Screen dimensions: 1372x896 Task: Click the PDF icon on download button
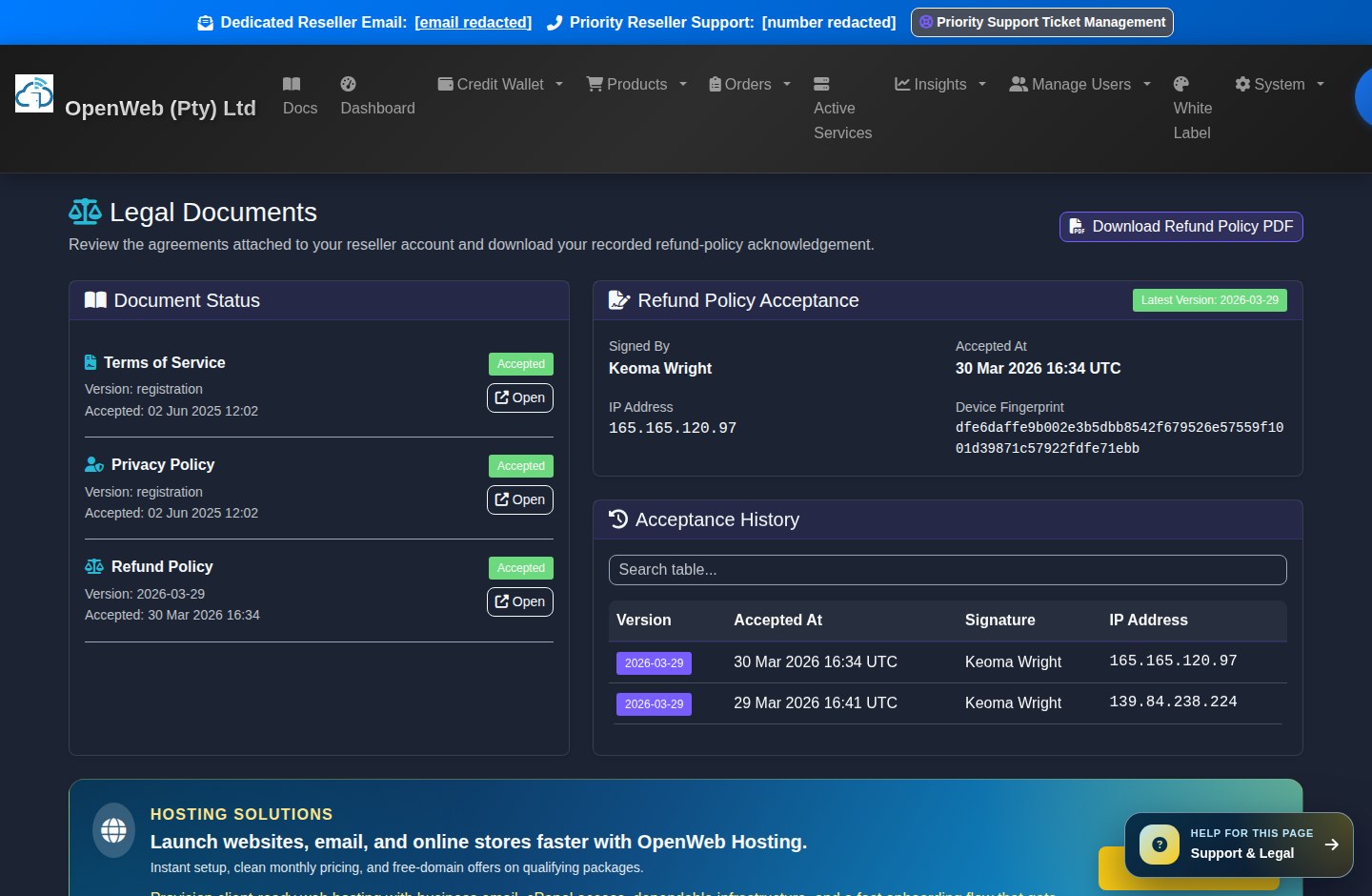click(1077, 226)
